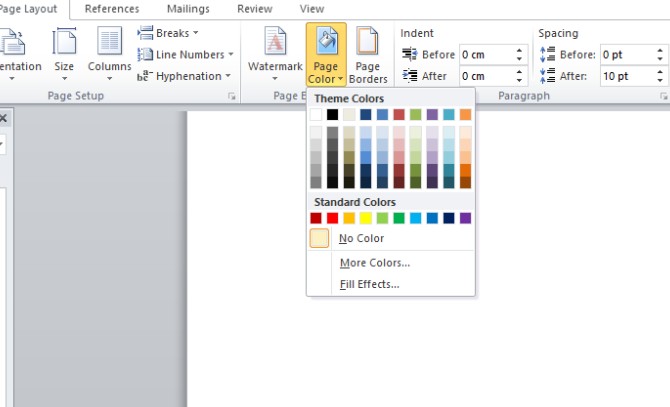Pick the standard purple swatch
This screenshot has height=407, width=670.
click(466, 218)
